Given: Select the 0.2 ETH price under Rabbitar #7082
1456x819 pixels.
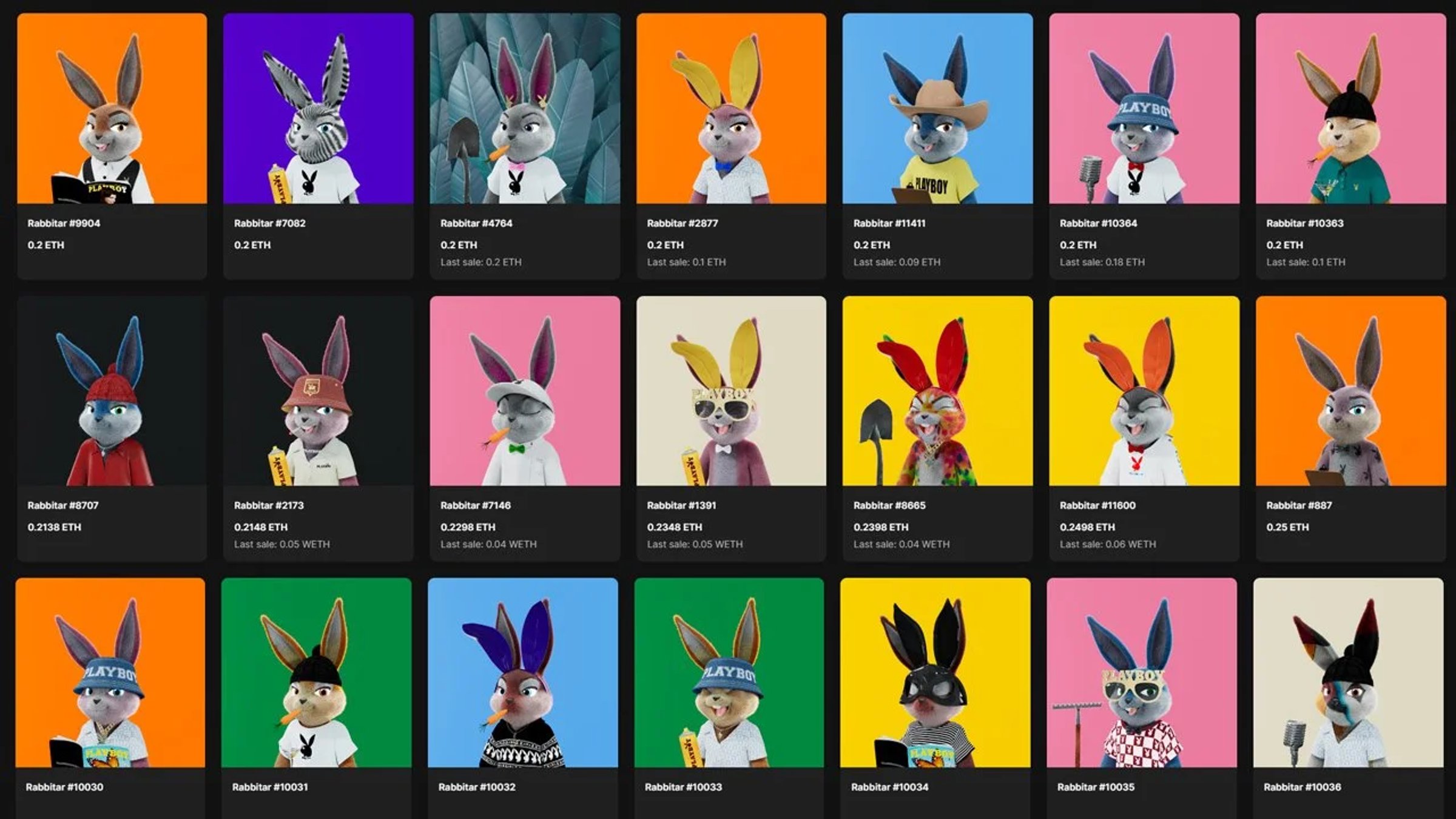Looking at the screenshot, I should [252, 245].
